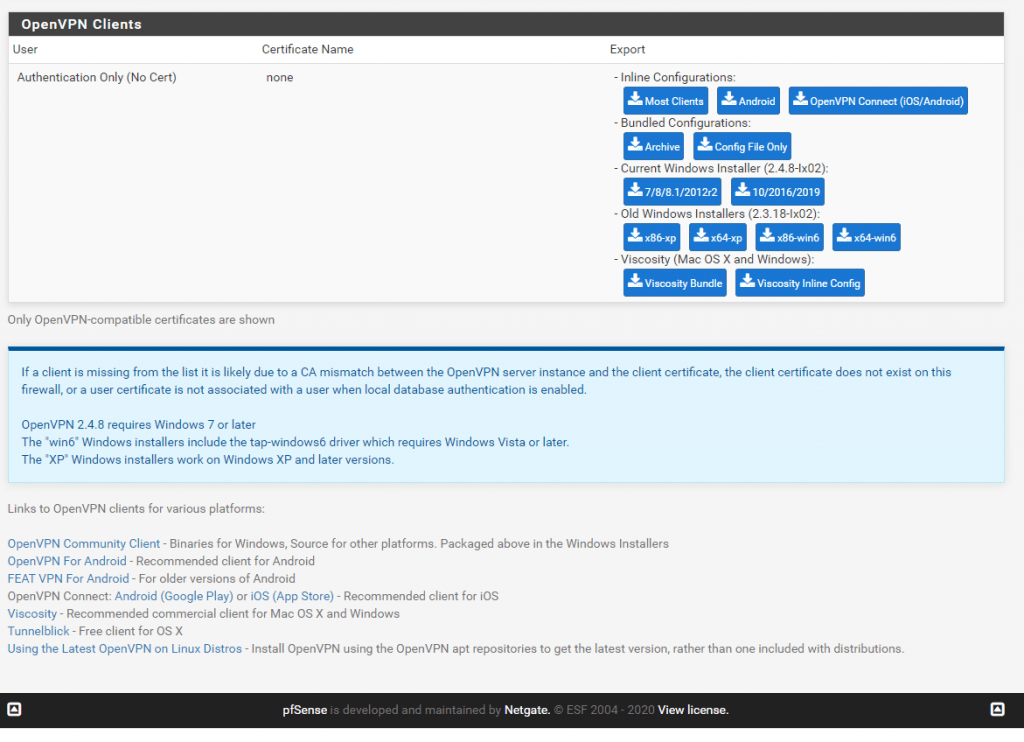The height and width of the screenshot is (742, 1024).
Task: Download the x64-win6 old installer
Action: [866, 237]
